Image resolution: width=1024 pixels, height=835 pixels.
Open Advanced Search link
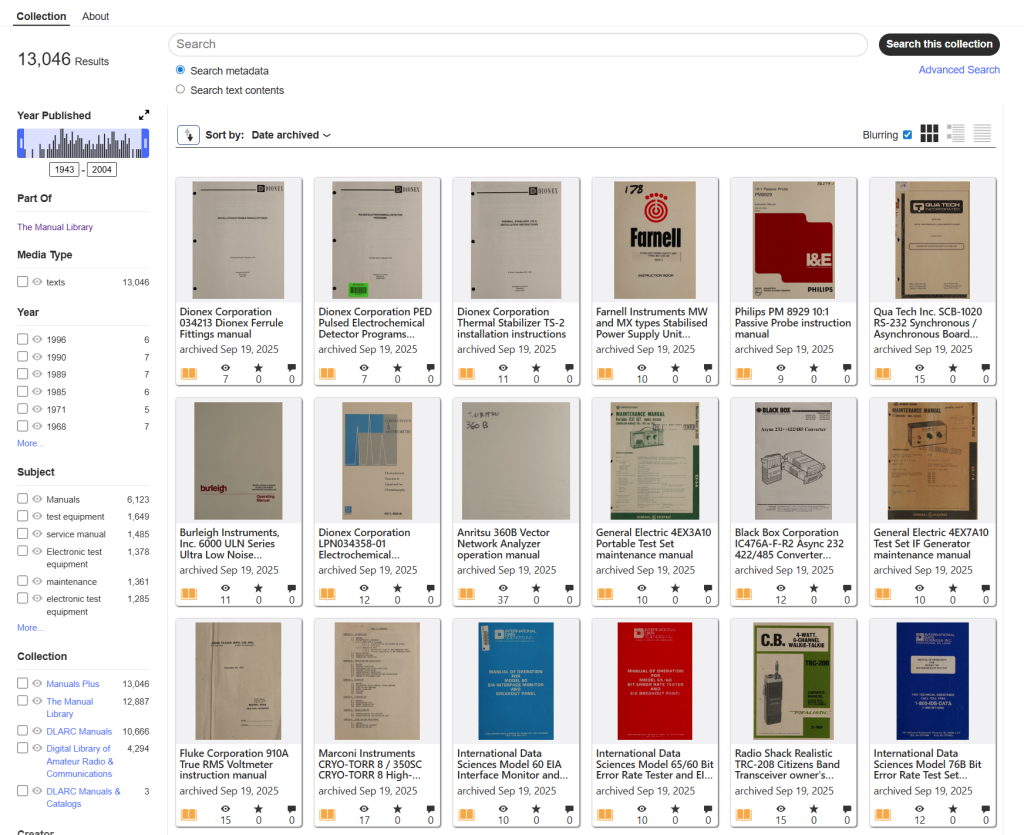(x=959, y=70)
